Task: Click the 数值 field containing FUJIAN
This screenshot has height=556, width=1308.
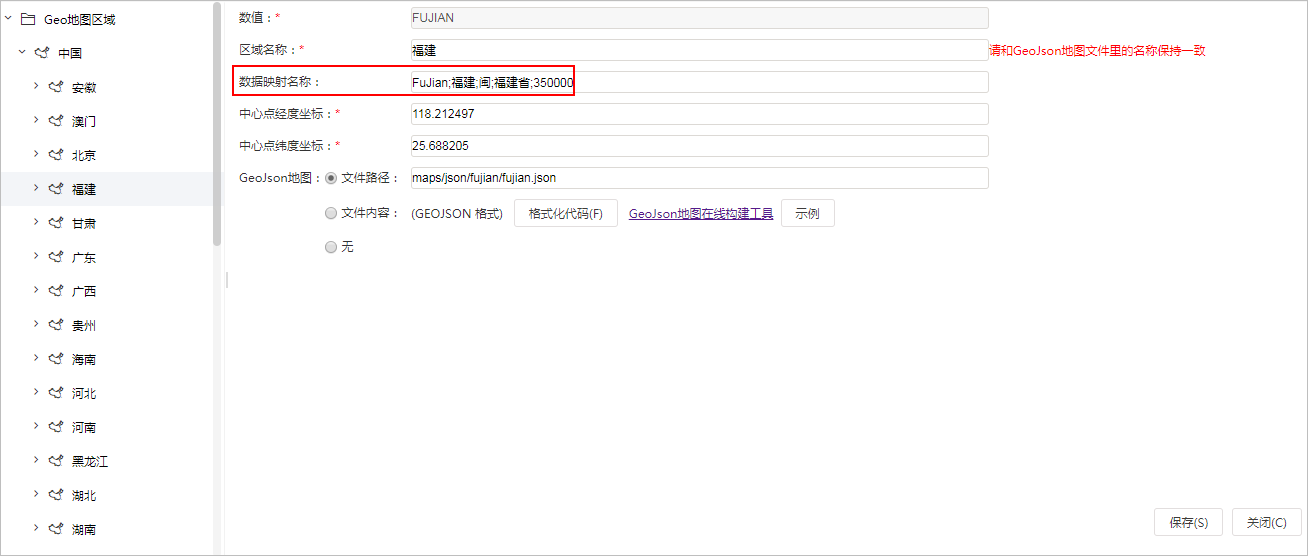Action: coord(699,18)
